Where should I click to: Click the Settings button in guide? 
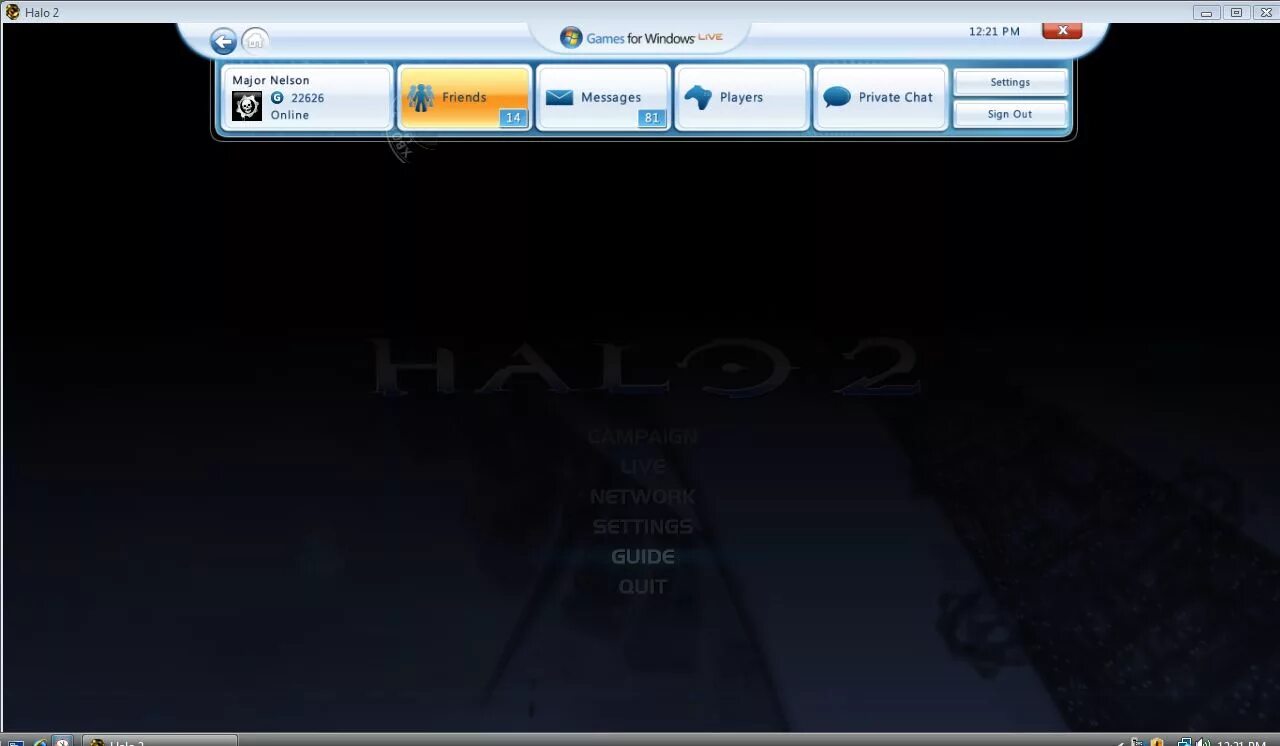click(x=1010, y=82)
